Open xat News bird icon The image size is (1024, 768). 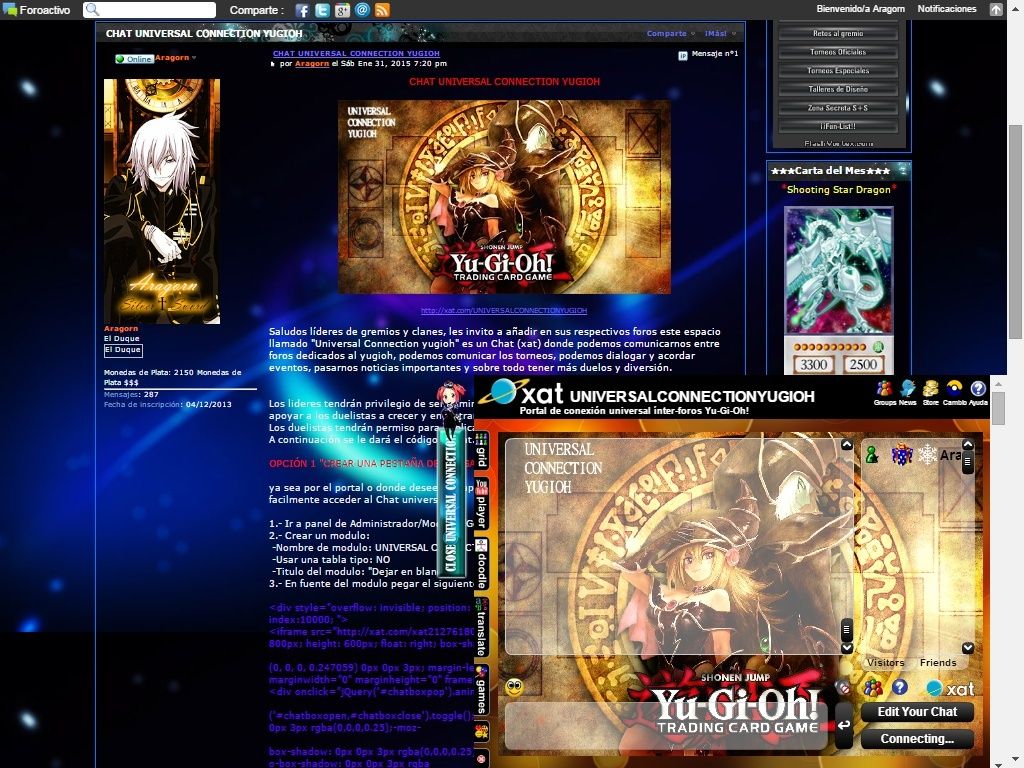coord(908,392)
